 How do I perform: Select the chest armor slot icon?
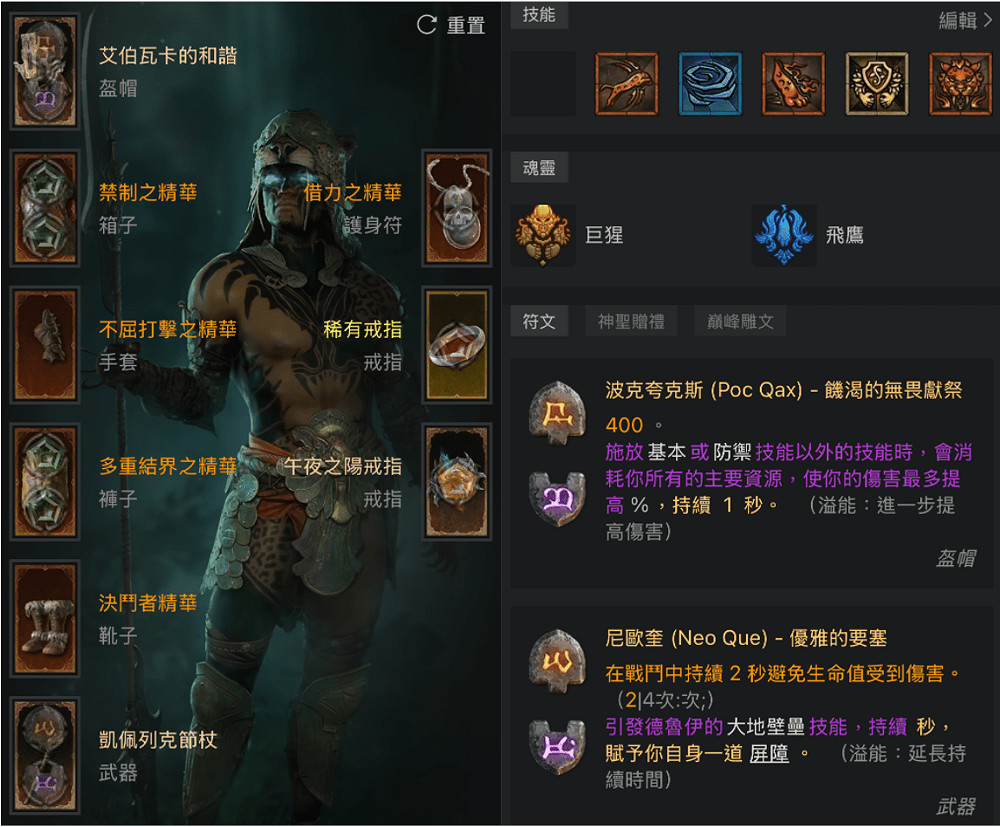pyautogui.click(x=45, y=209)
